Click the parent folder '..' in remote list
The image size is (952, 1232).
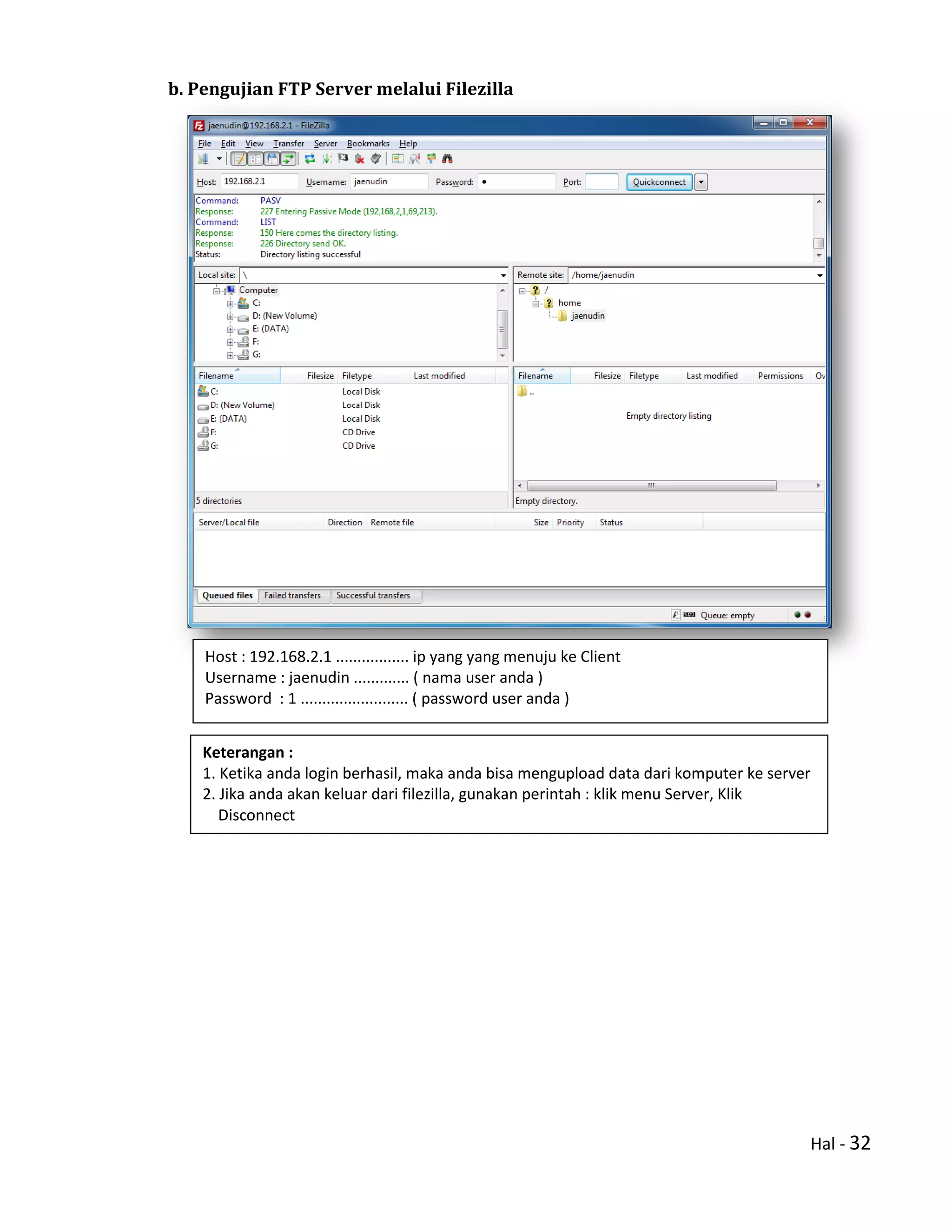[x=526, y=391]
